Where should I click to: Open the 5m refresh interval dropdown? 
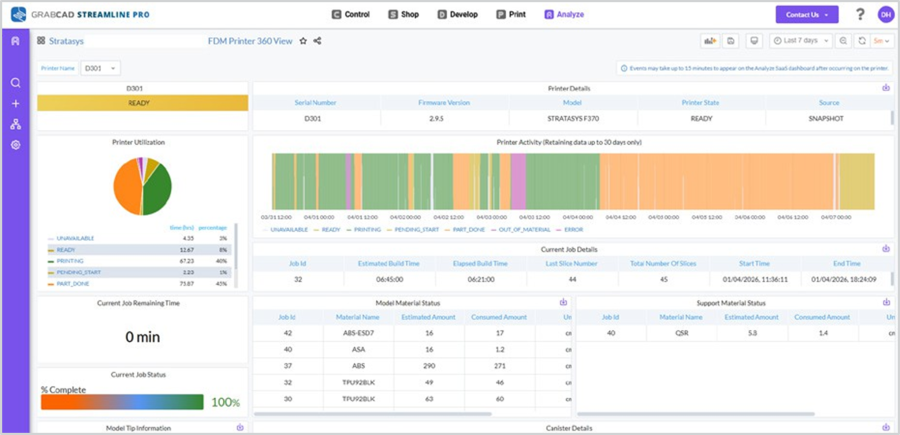882,41
